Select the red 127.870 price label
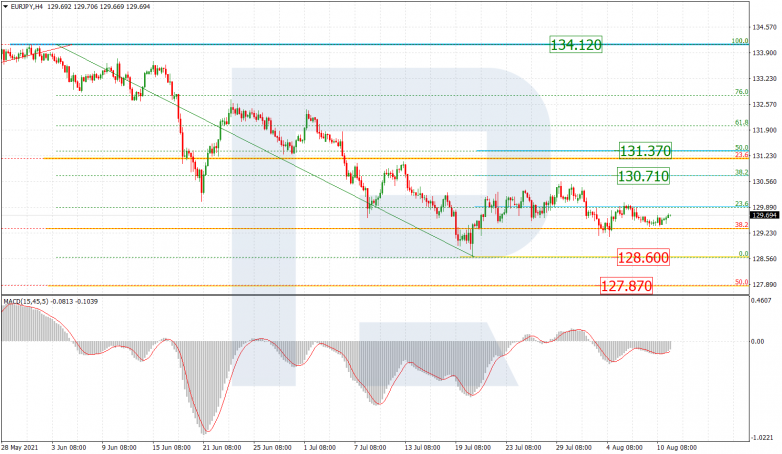 pos(626,286)
